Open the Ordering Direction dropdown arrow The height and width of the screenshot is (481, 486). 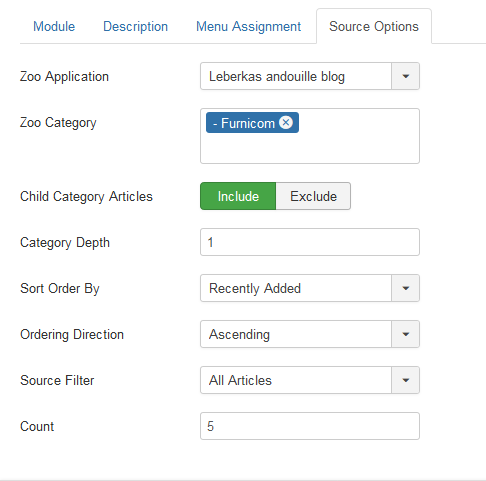point(405,334)
